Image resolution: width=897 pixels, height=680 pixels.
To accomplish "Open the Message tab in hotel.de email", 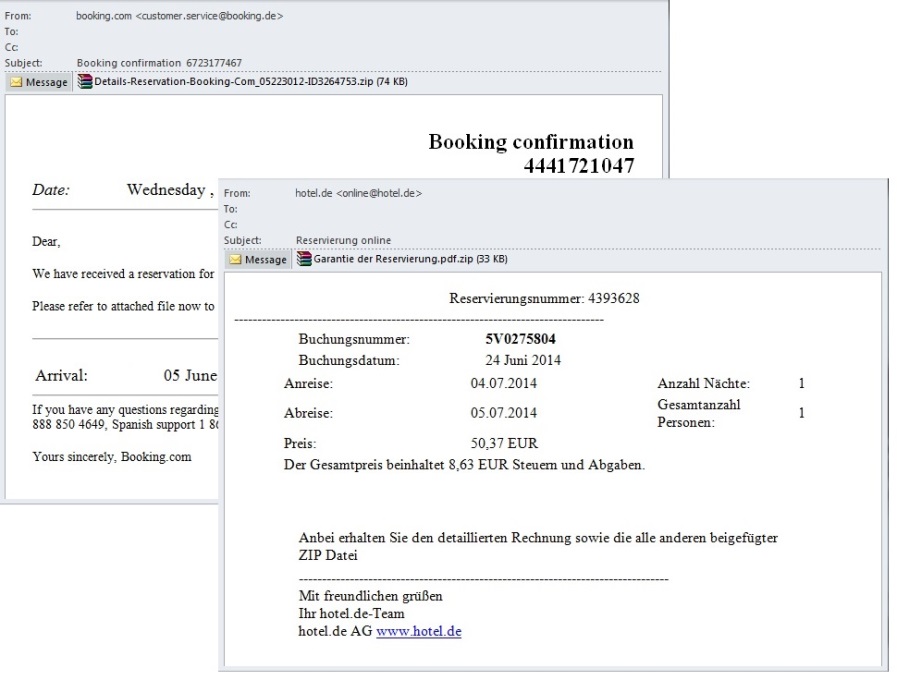I will (259, 260).
